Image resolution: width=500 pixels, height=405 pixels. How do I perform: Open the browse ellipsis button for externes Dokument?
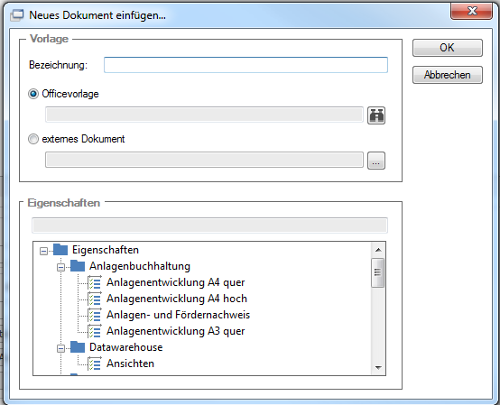[x=376, y=161]
